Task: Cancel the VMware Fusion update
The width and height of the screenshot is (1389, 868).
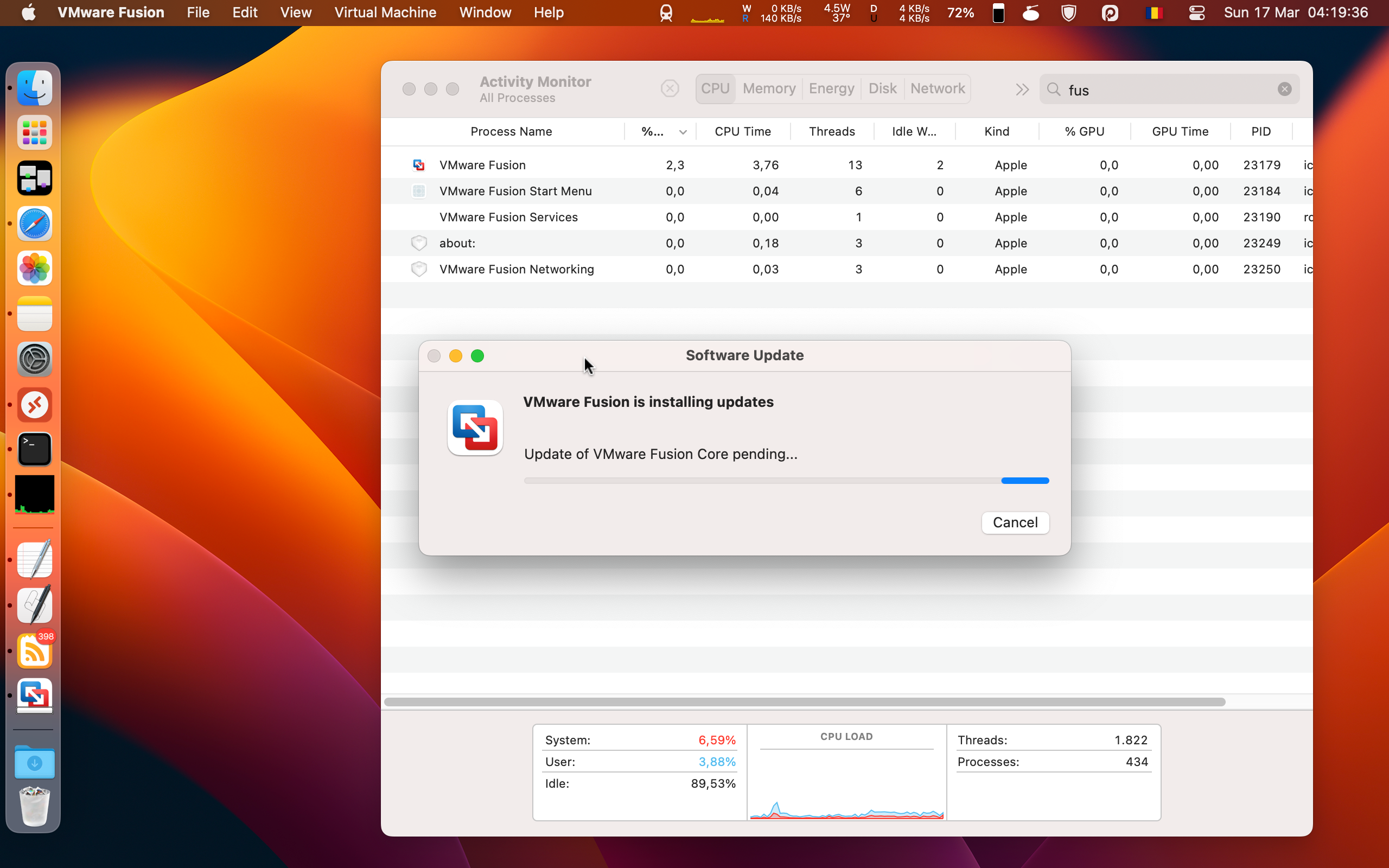Action: click(x=1015, y=522)
